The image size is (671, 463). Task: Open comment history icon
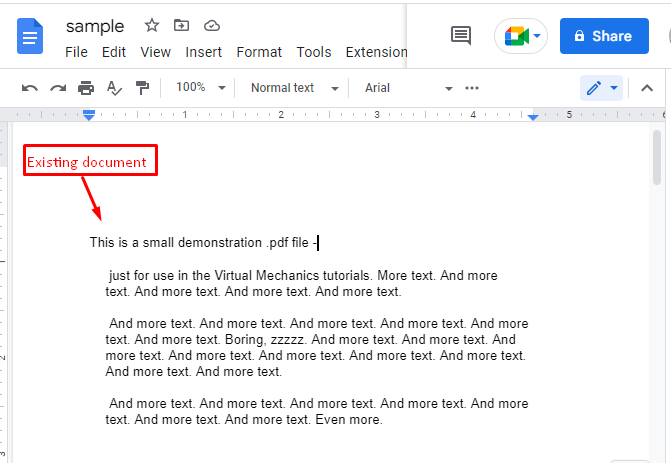[461, 36]
